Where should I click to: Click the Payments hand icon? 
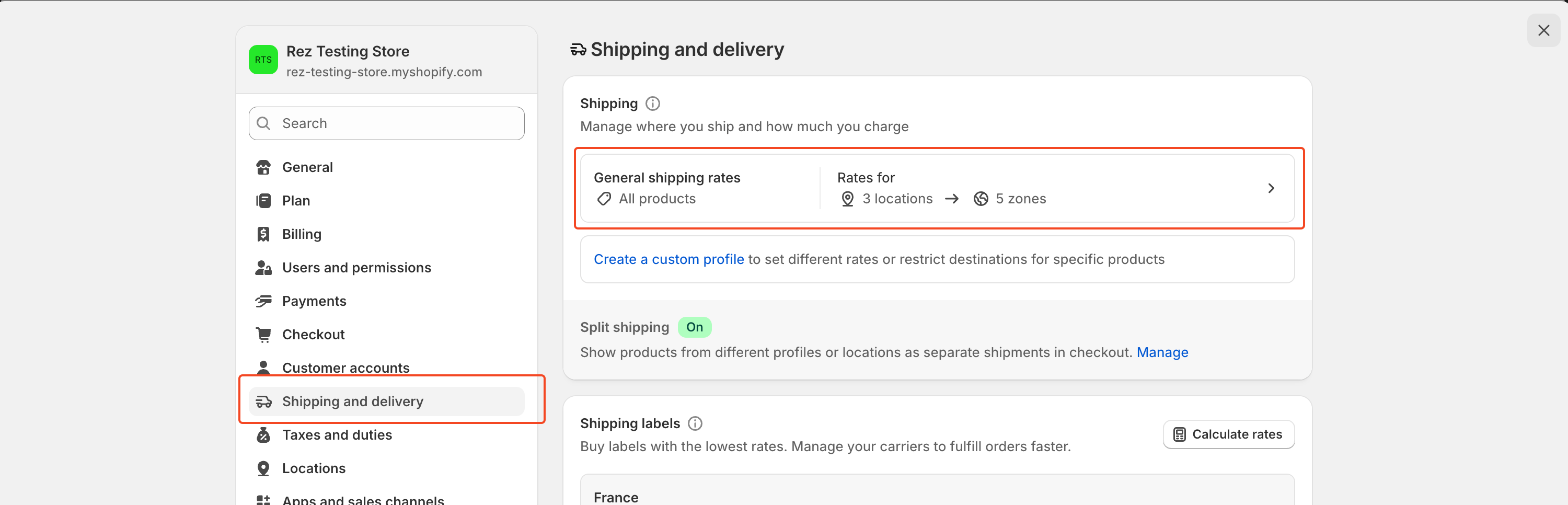pyautogui.click(x=263, y=301)
